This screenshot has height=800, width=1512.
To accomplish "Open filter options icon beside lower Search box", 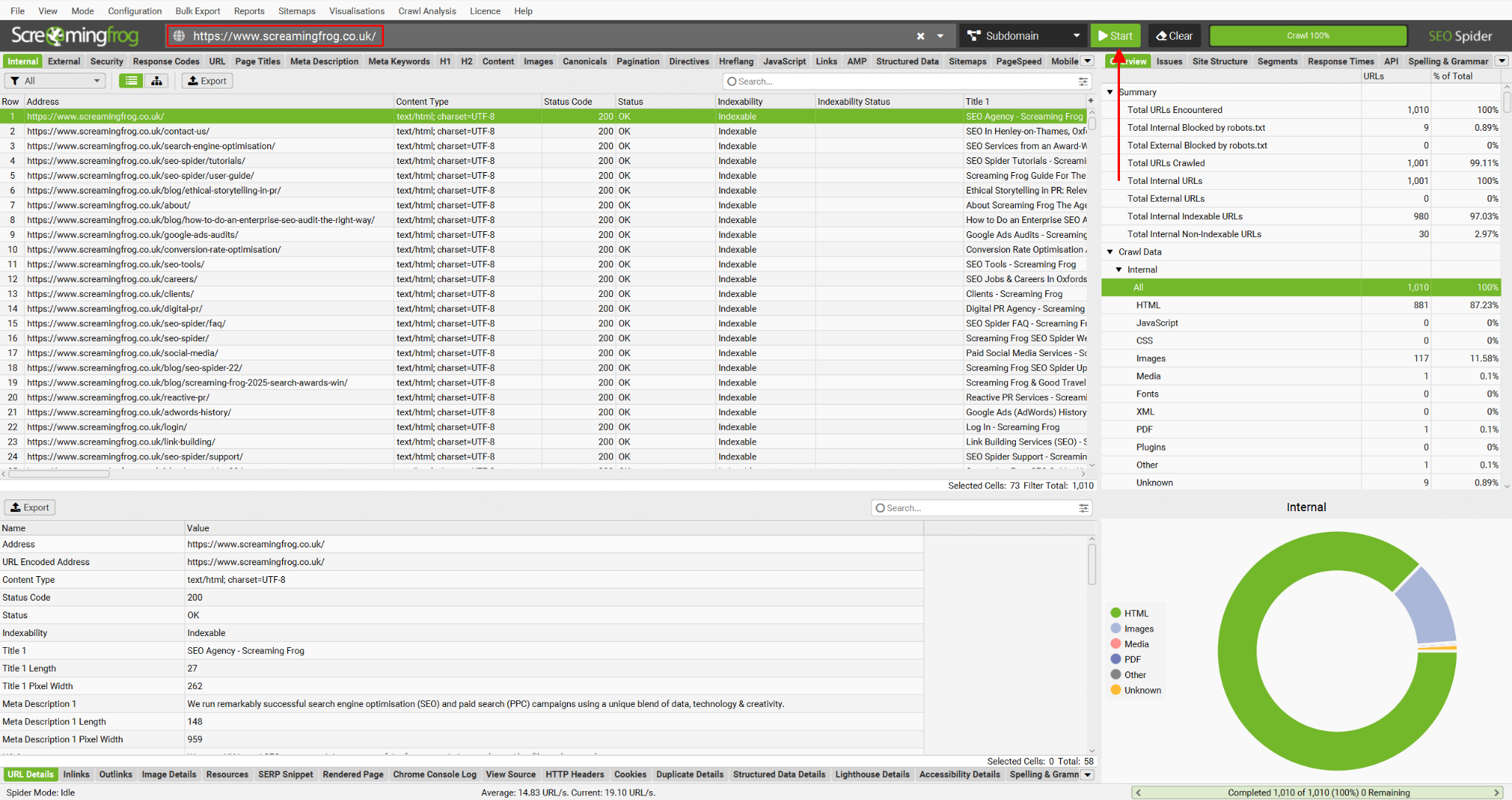I will (x=1083, y=507).
